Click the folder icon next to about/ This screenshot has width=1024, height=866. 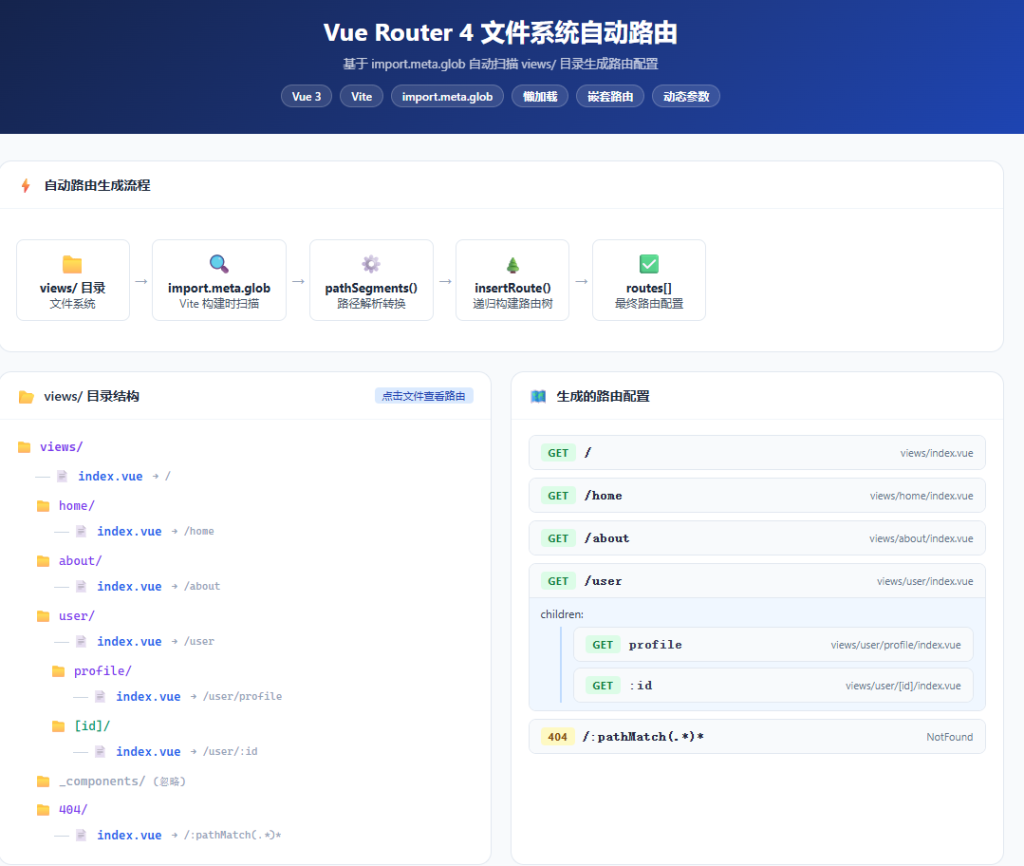(x=43, y=561)
